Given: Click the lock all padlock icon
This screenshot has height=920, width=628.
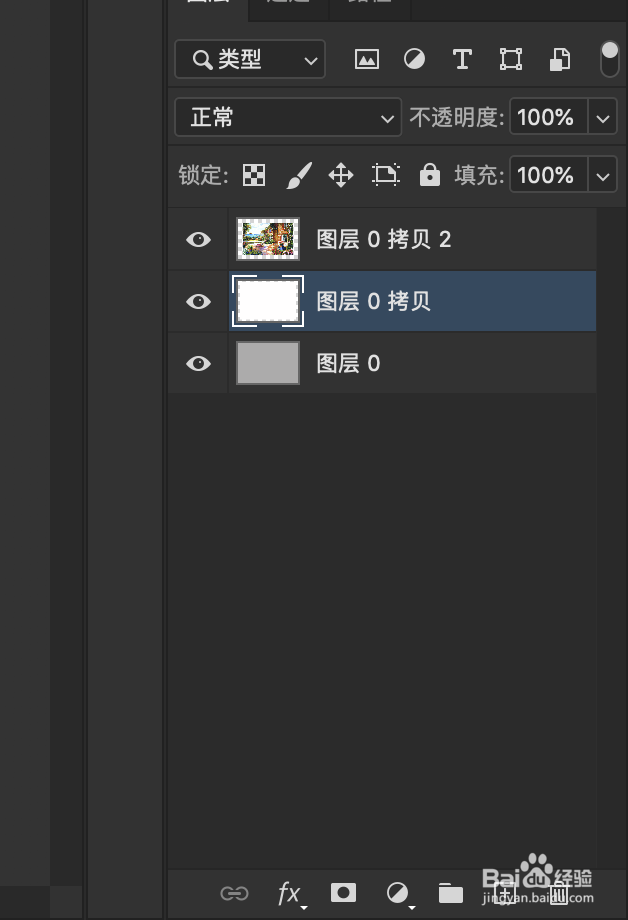Looking at the screenshot, I should coord(430,176).
